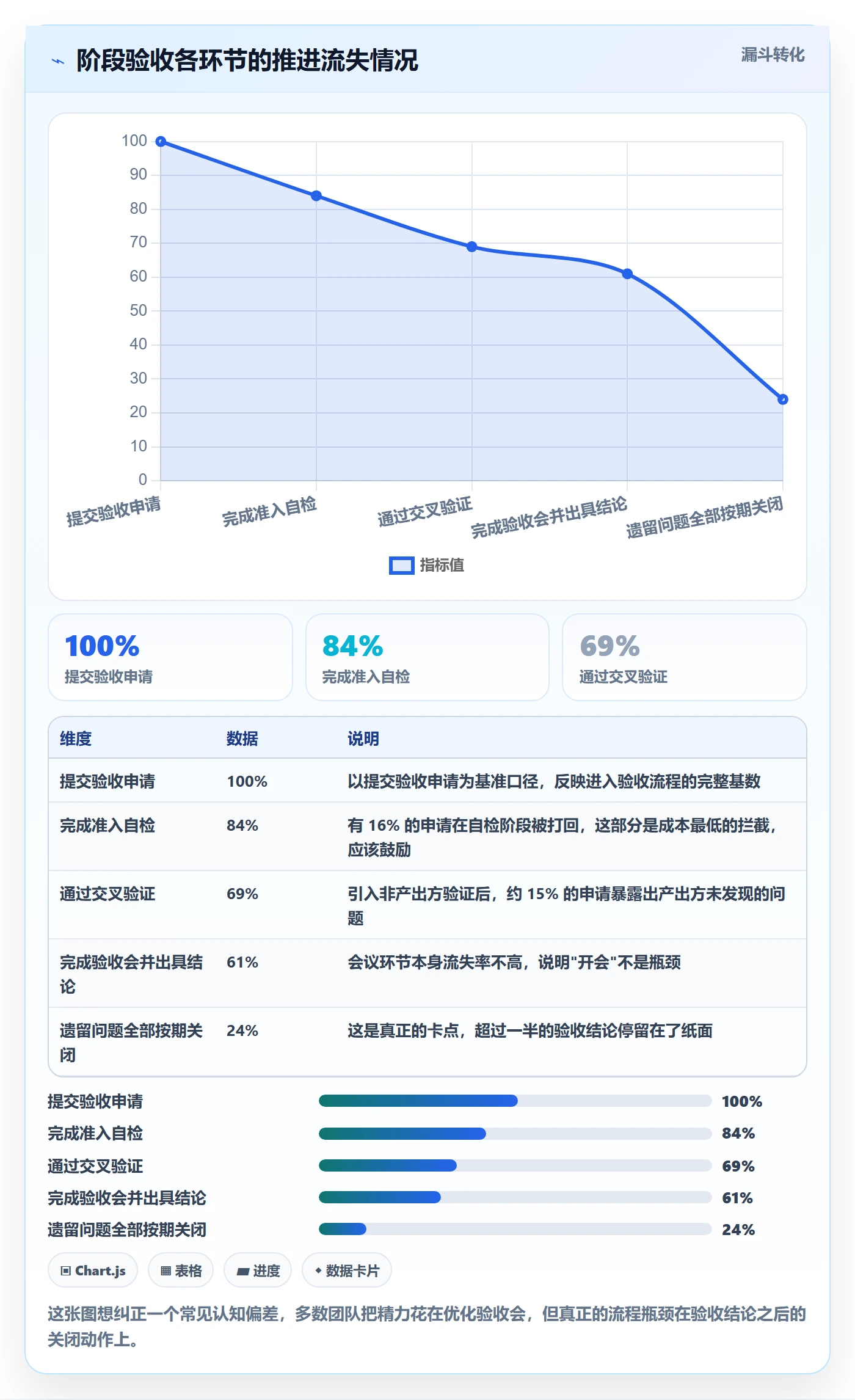
Task: Click the 69% cell in the table
Action: 242,894
